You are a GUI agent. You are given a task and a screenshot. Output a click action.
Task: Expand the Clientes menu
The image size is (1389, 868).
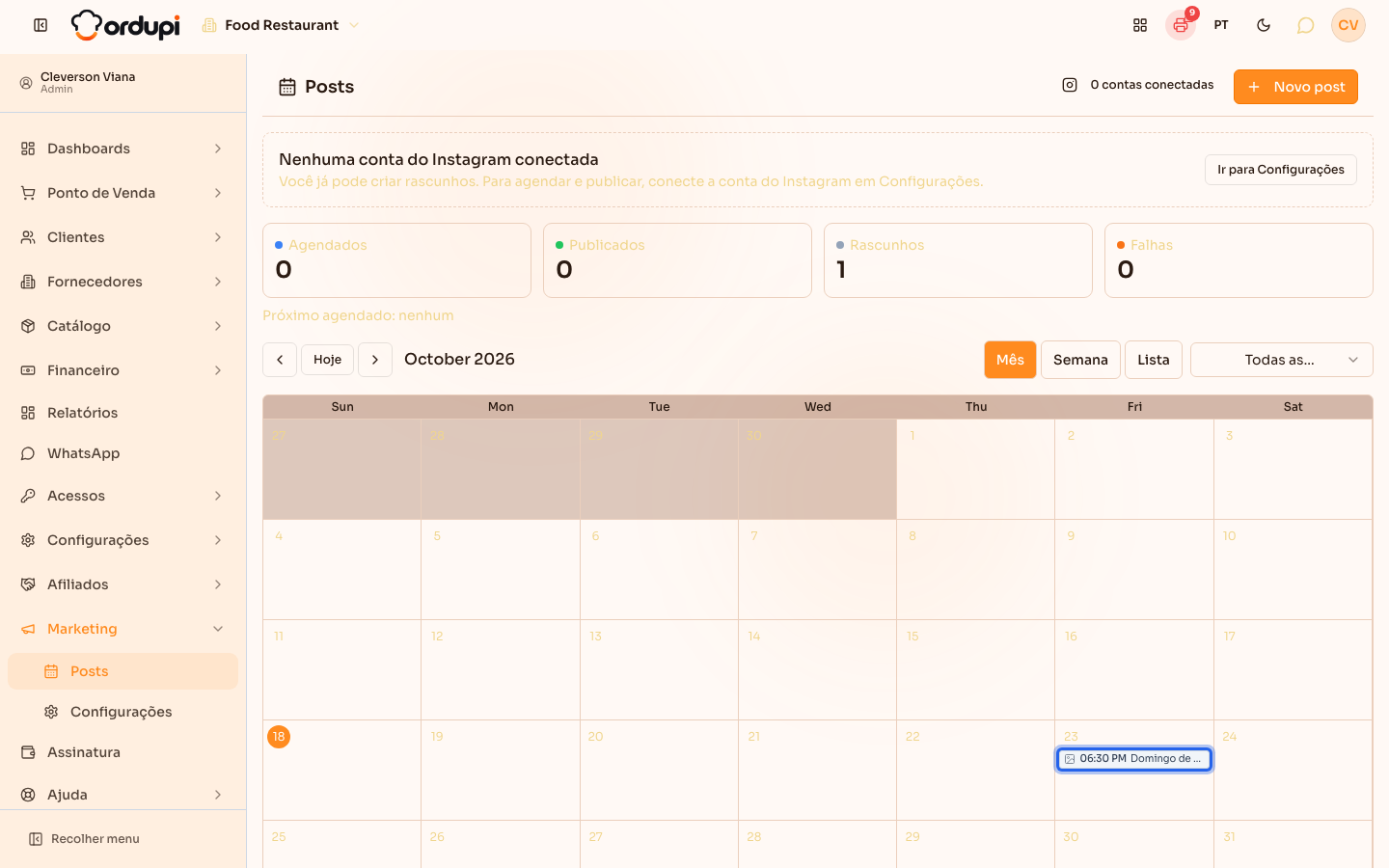pyautogui.click(x=123, y=237)
